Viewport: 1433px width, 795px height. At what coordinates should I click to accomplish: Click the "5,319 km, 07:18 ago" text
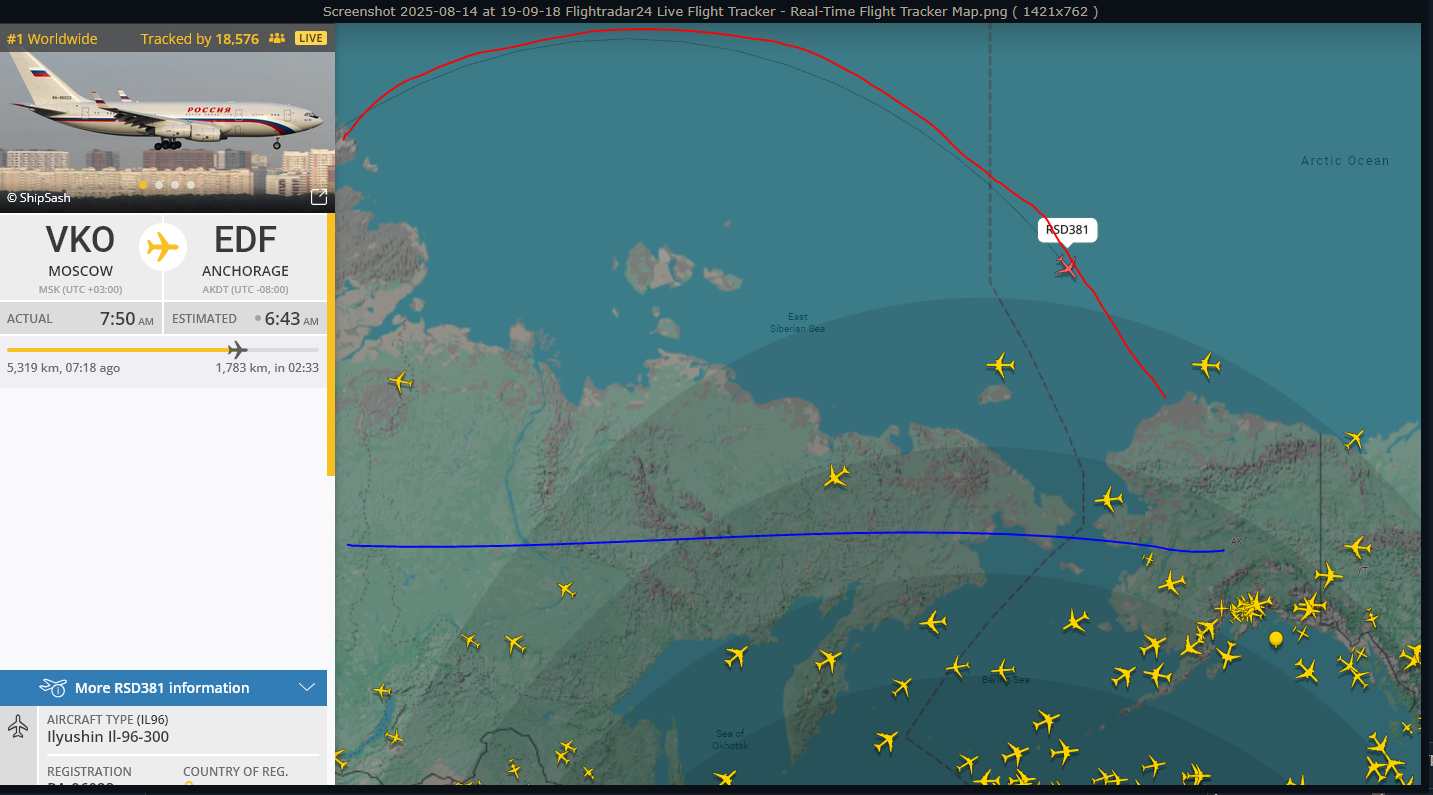click(x=63, y=368)
